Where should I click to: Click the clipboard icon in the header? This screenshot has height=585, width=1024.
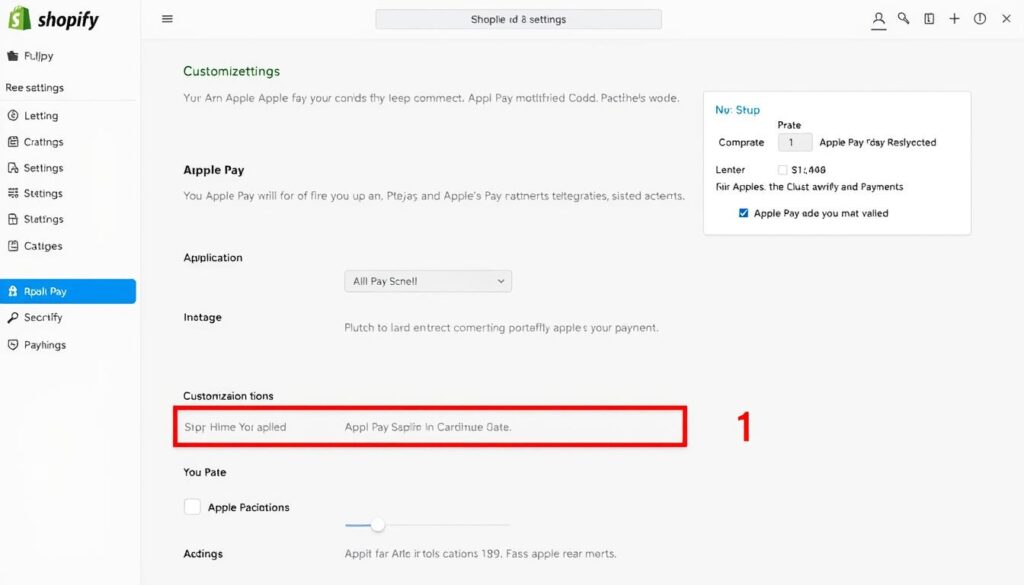coord(929,19)
